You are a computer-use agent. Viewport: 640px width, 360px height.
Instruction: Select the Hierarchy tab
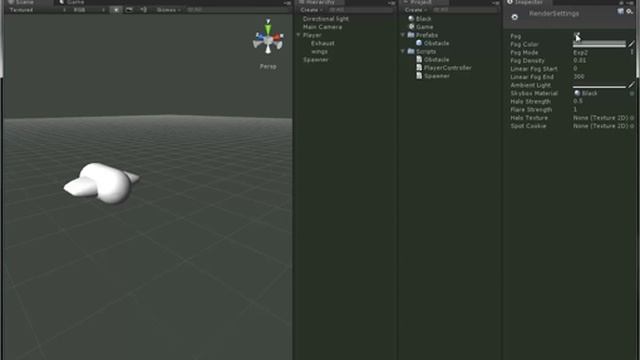tap(320, 2)
